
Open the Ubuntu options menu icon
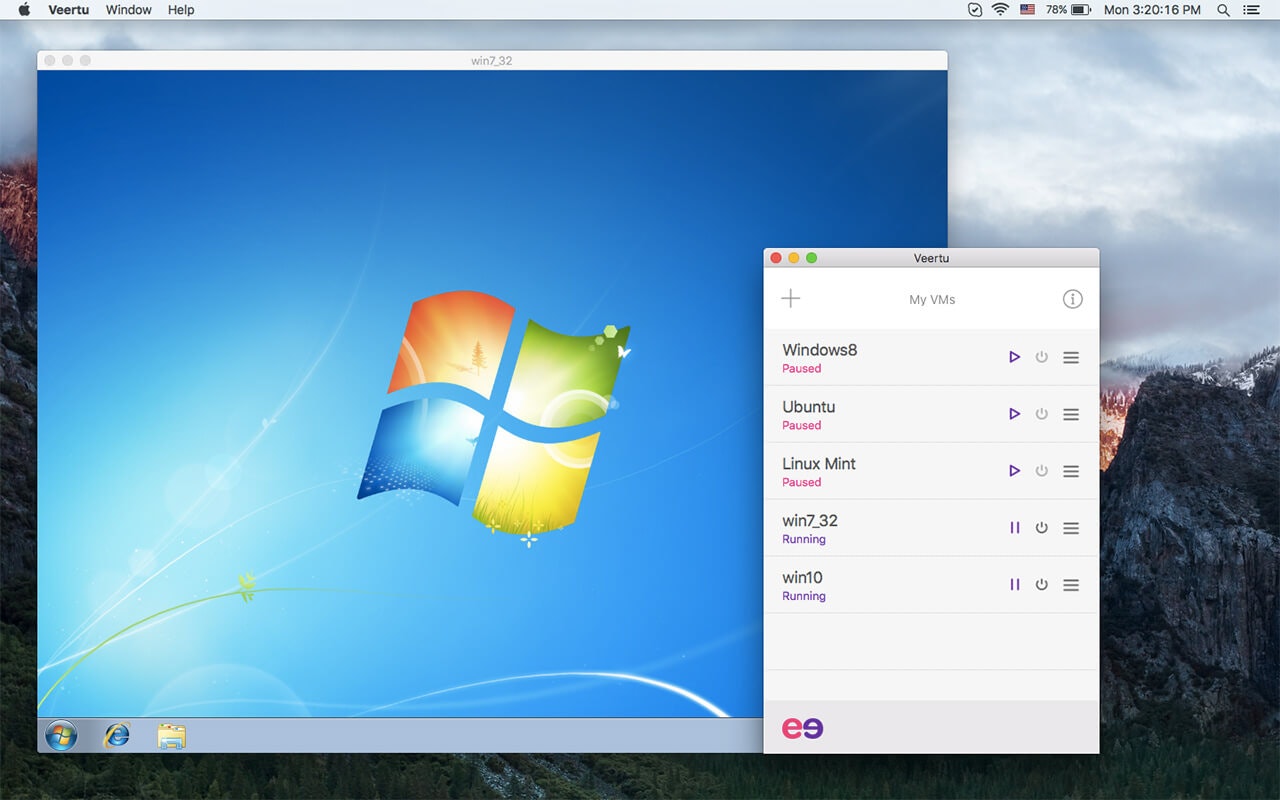[1071, 414]
